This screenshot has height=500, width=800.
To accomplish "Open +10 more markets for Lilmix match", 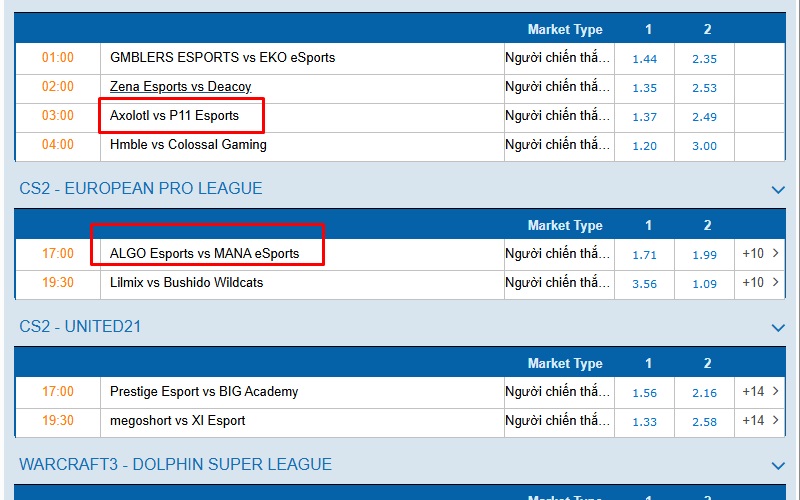I will coord(760,283).
